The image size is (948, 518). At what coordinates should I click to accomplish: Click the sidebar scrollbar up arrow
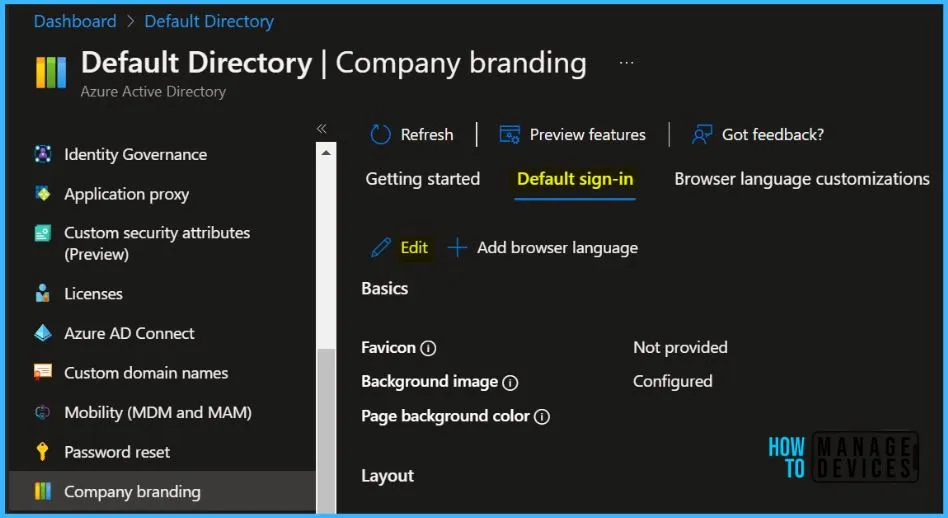tap(326, 153)
